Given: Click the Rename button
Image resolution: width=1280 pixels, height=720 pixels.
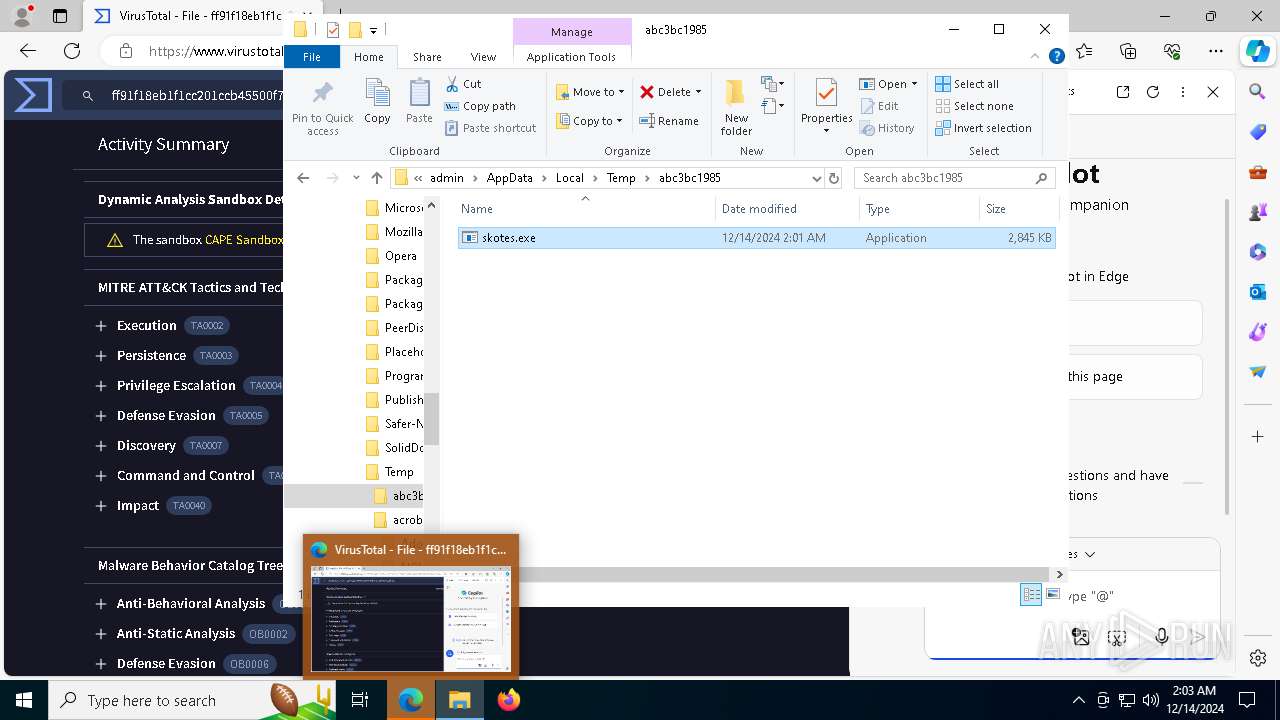Looking at the screenshot, I should tap(670, 121).
